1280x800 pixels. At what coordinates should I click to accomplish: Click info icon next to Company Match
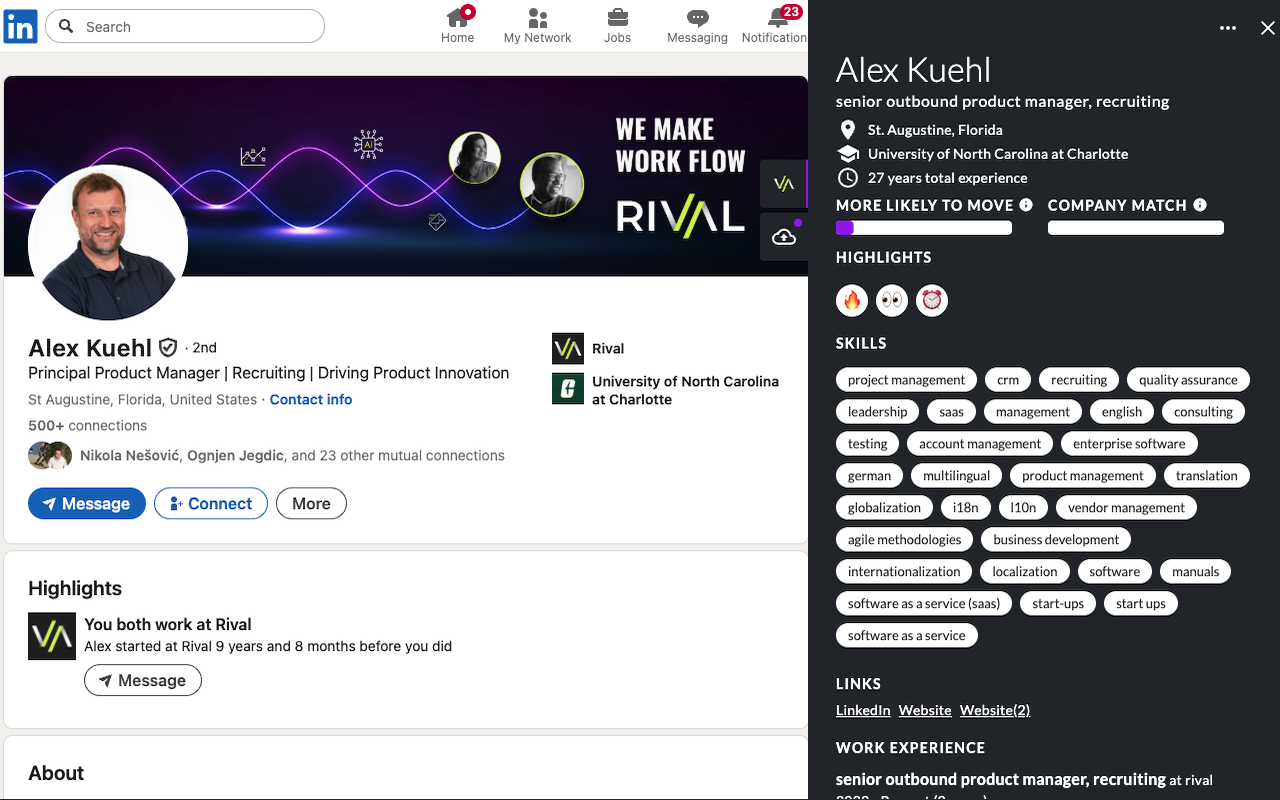pos(1200,205)
